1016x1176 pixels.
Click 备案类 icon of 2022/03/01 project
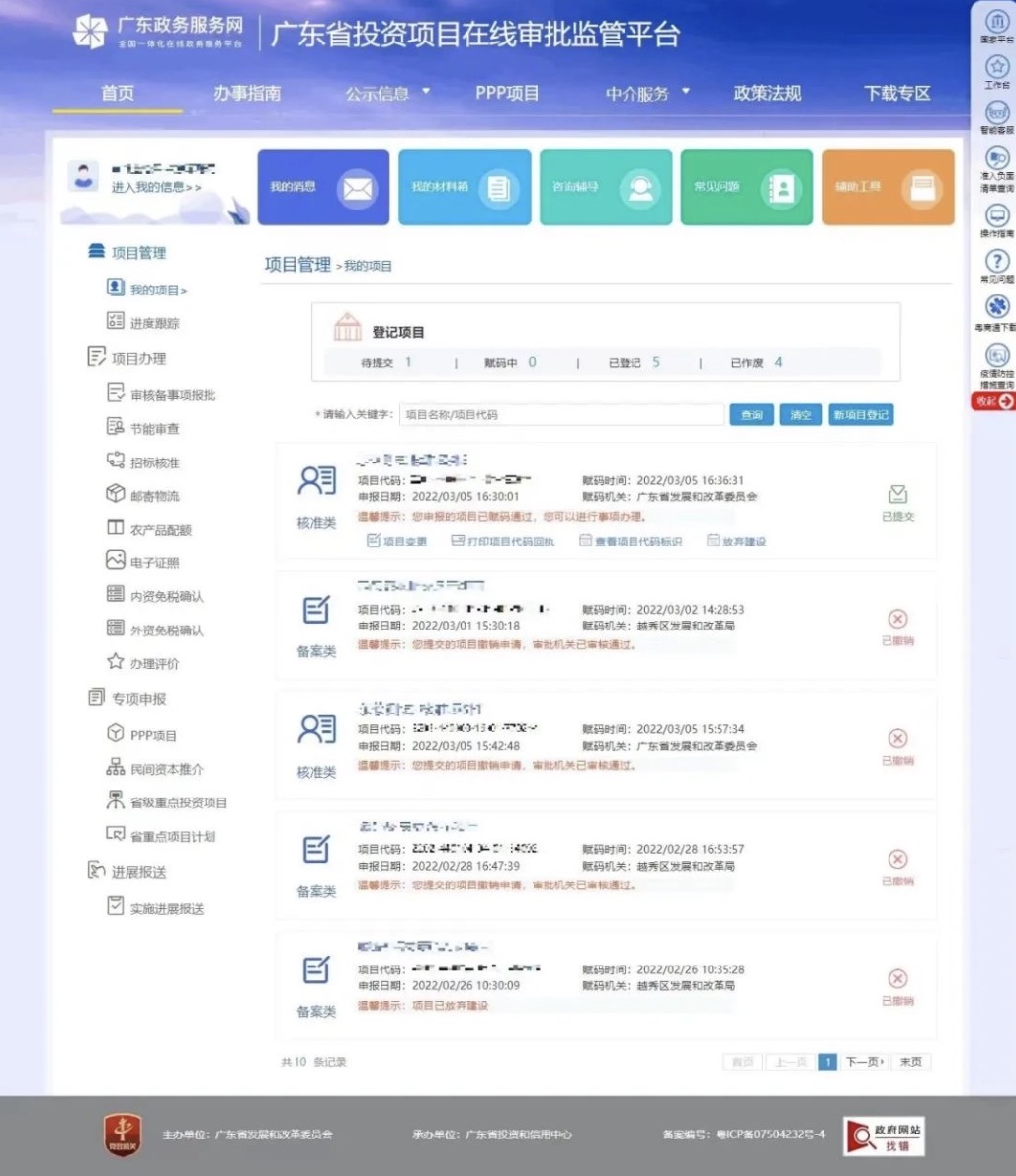pos(316,610)
